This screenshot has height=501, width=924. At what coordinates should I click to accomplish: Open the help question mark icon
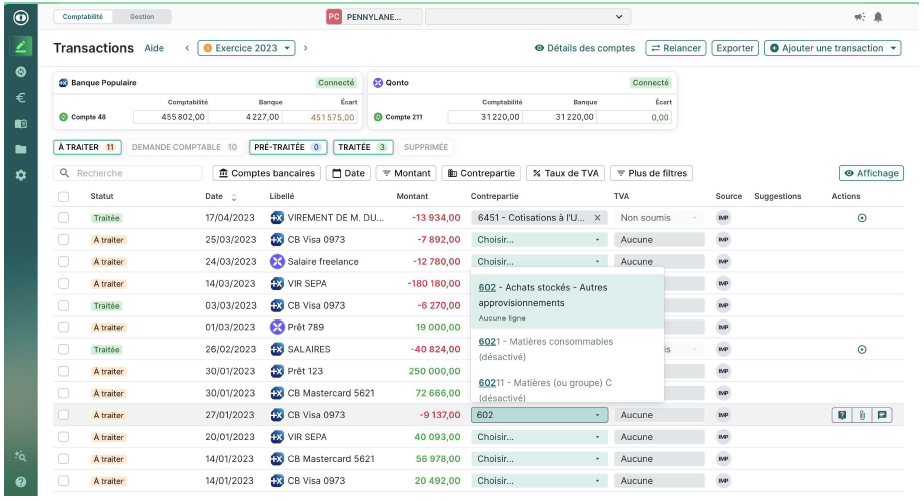tap(21, 482)
